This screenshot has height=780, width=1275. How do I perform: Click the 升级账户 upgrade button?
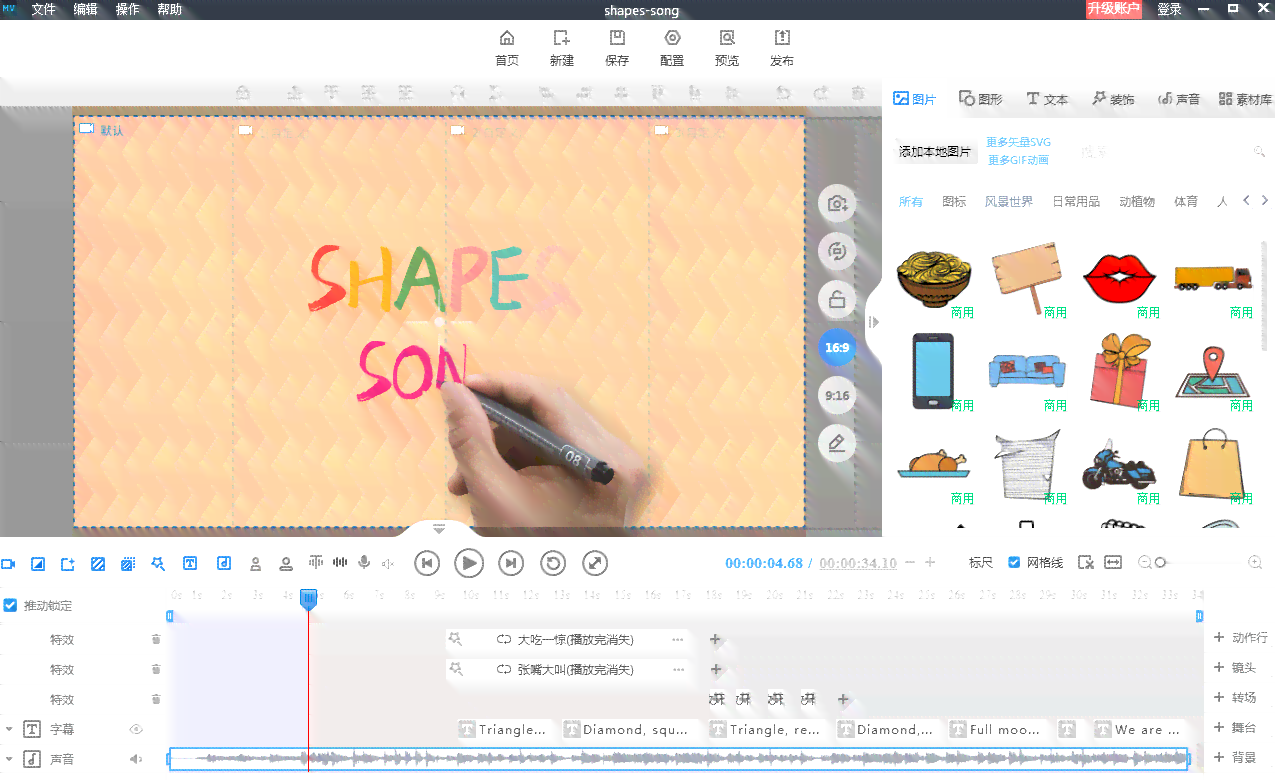coord(1114,9)
